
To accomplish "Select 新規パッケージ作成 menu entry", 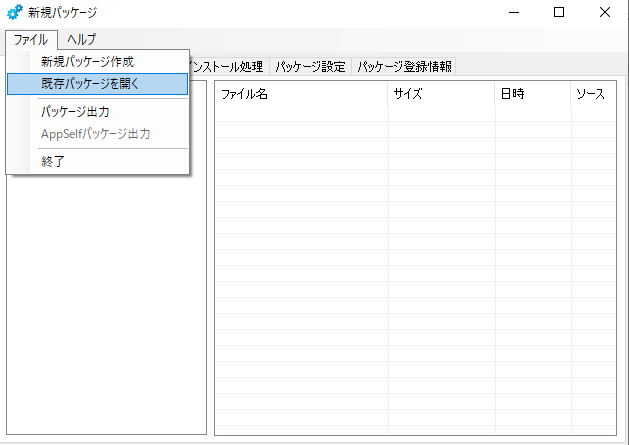I will tap(97, 62).
